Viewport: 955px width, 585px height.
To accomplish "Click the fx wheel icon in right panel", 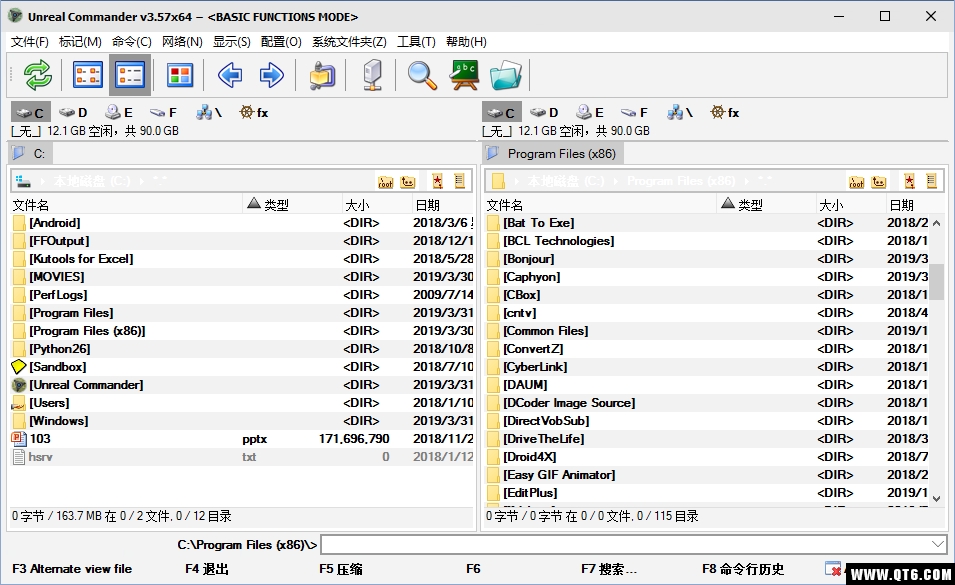I will click(x=725, y=113).
